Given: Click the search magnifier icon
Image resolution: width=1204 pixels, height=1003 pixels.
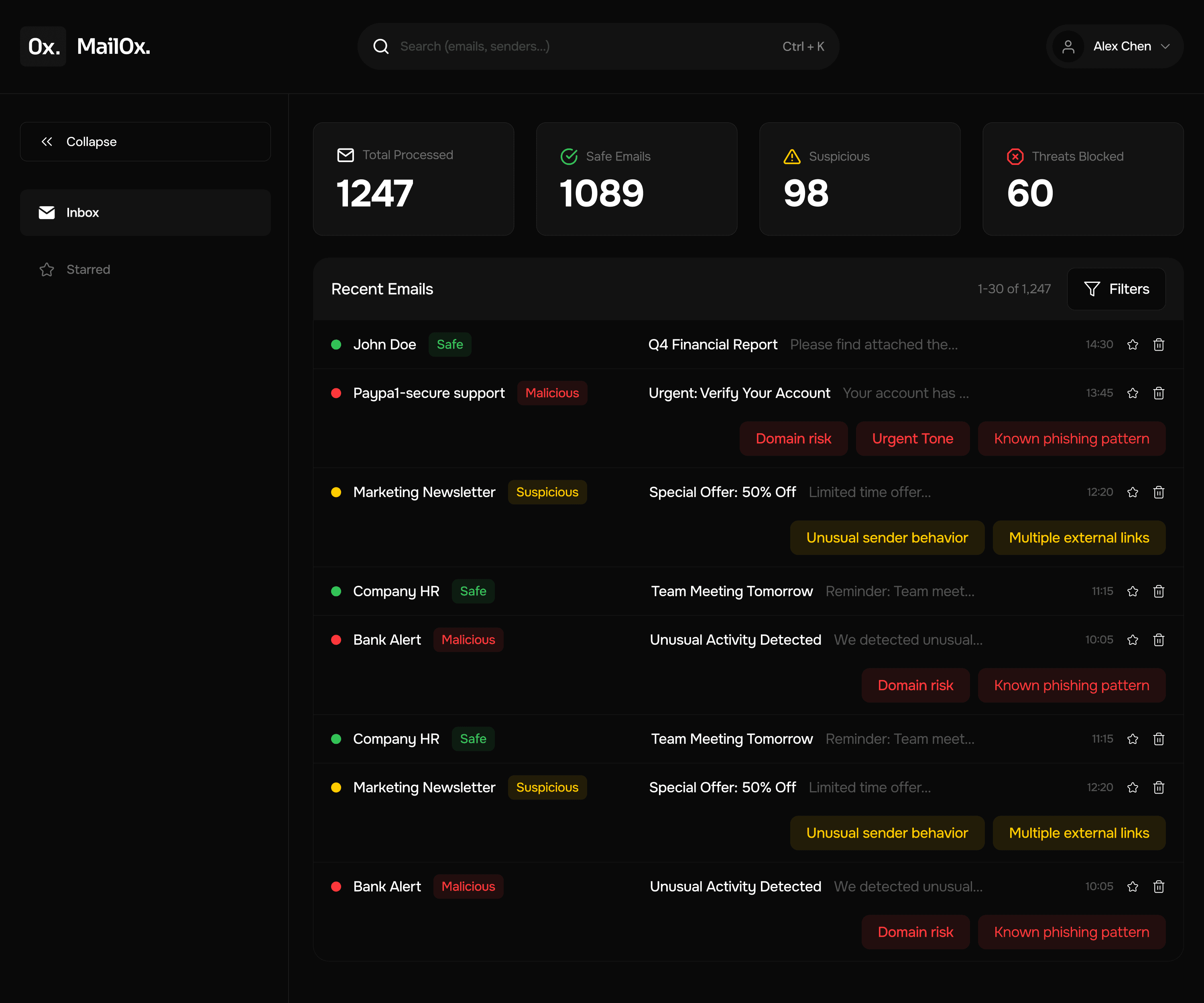Looking at the screenshot, I should click(381, 46).
